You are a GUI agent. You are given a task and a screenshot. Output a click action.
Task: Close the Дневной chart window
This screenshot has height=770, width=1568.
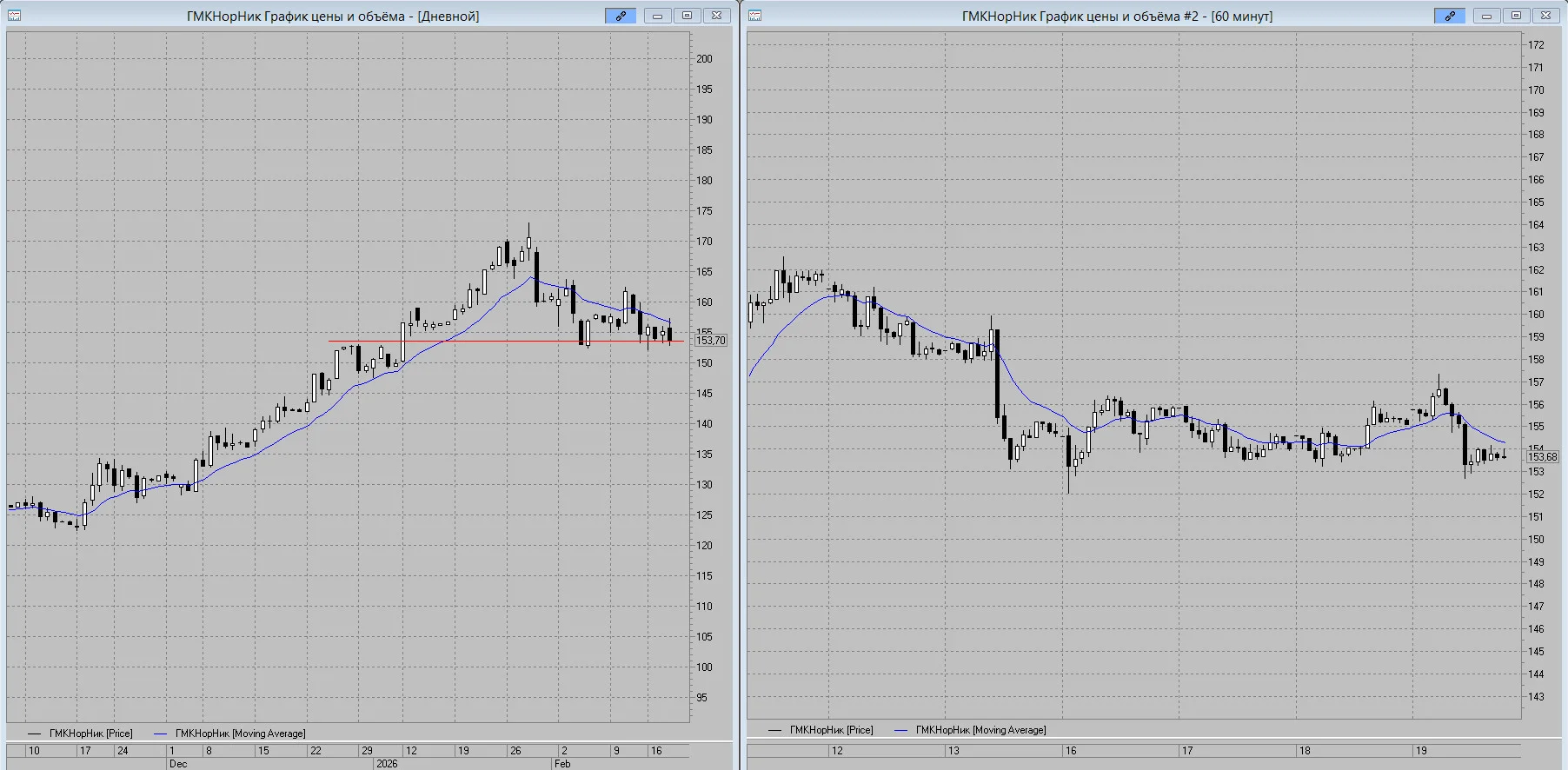click(716, 16)
